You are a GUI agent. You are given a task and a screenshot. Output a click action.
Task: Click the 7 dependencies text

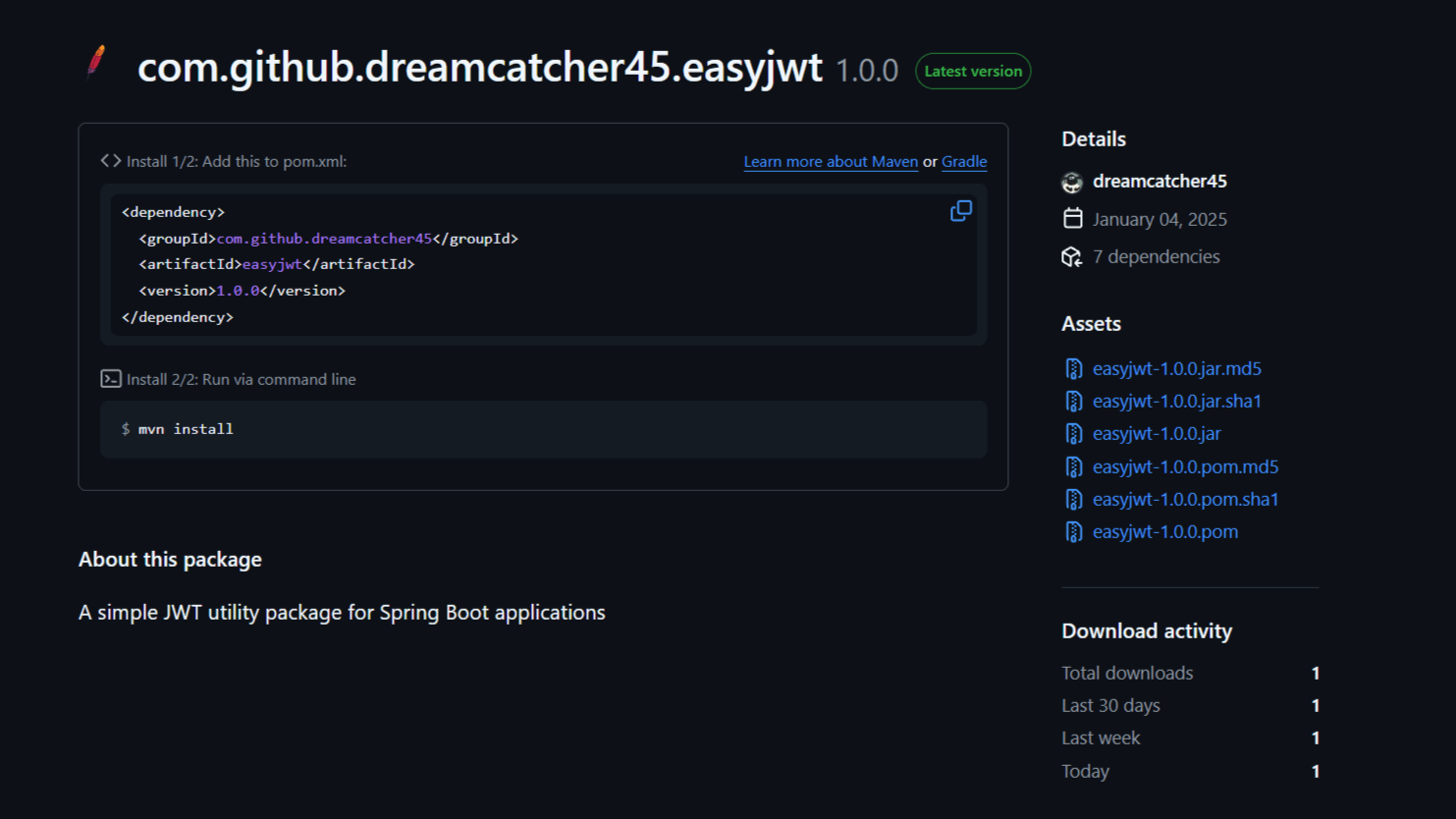(x=1156, y=257)
